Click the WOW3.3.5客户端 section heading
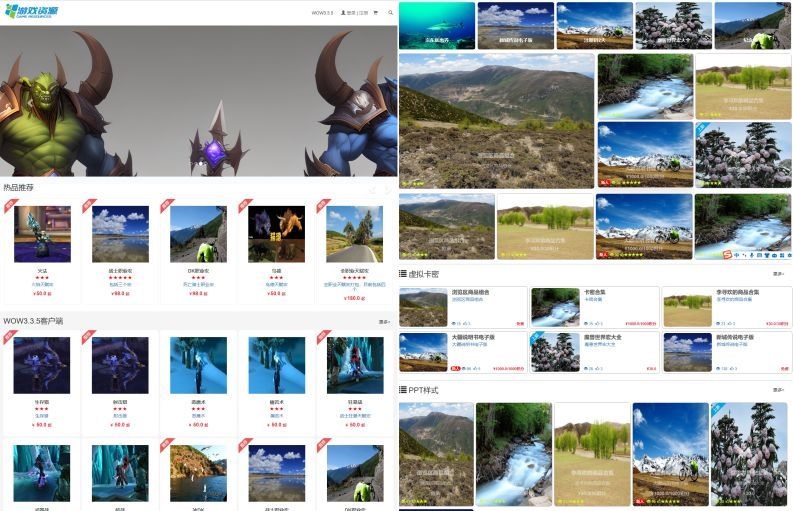 (x=33, y=321)
